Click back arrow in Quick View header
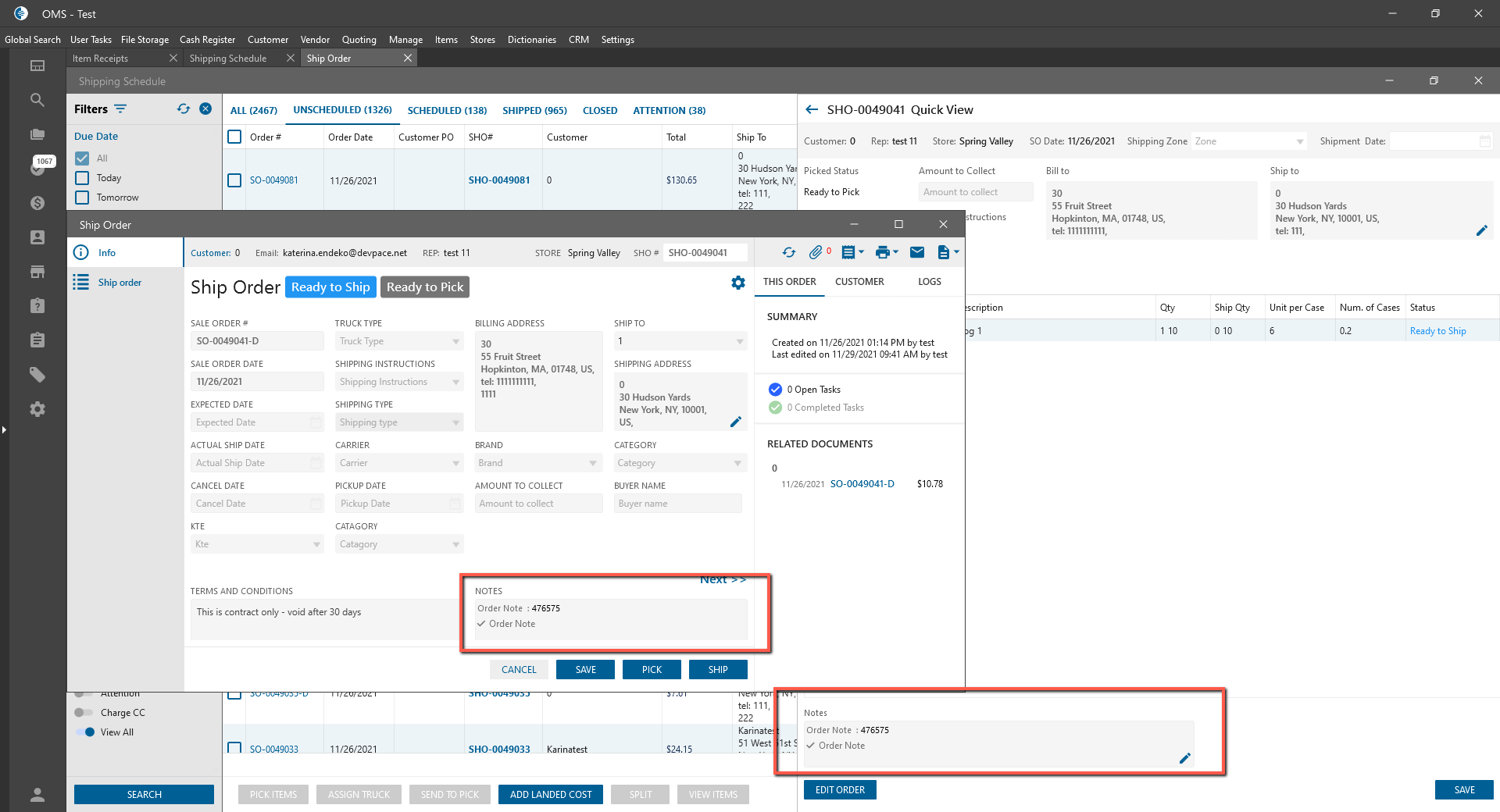The height and width of the screenshot is (812, 1500). [x=812, y=110]
